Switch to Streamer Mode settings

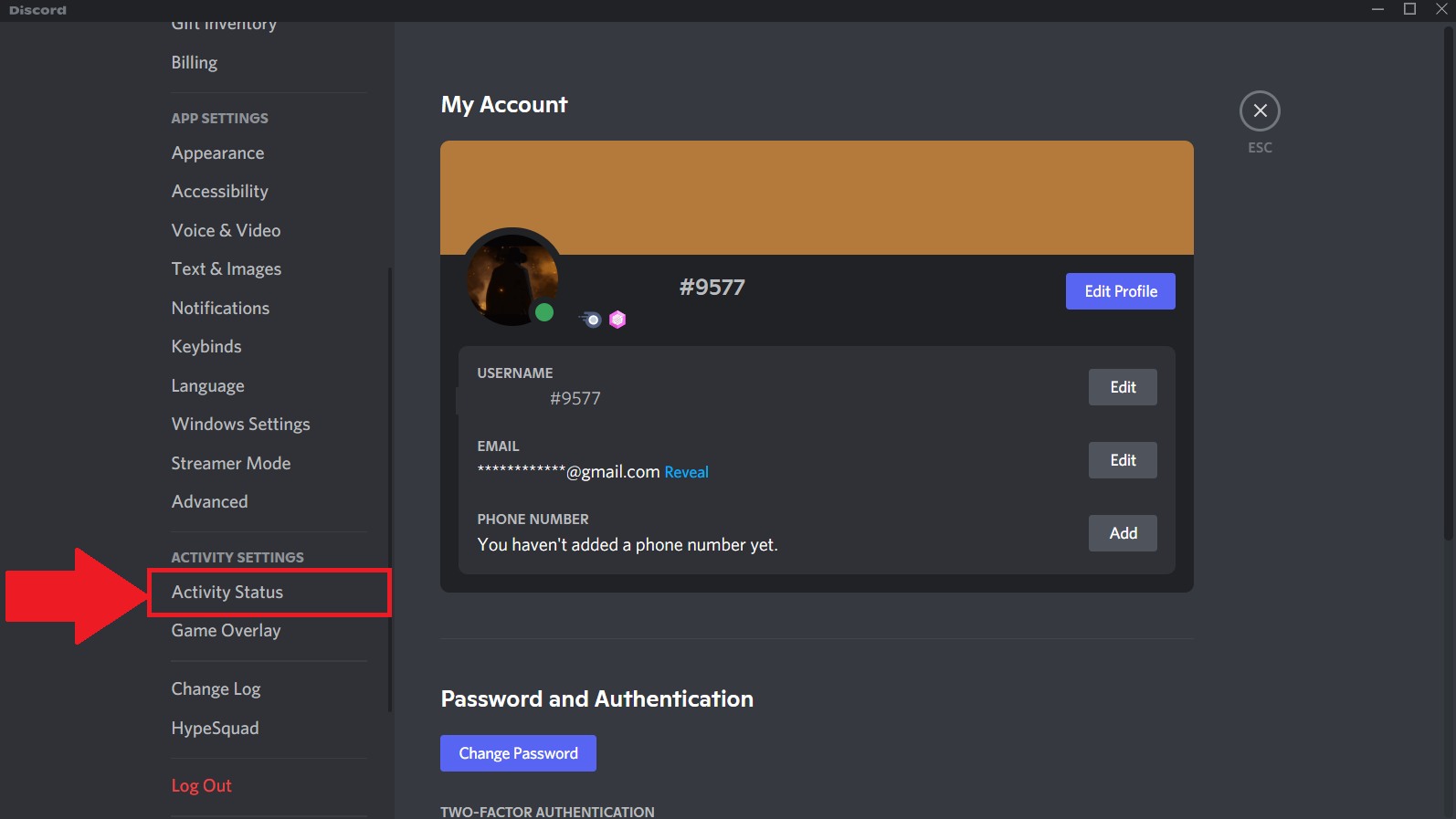click(x=230, y=464)
